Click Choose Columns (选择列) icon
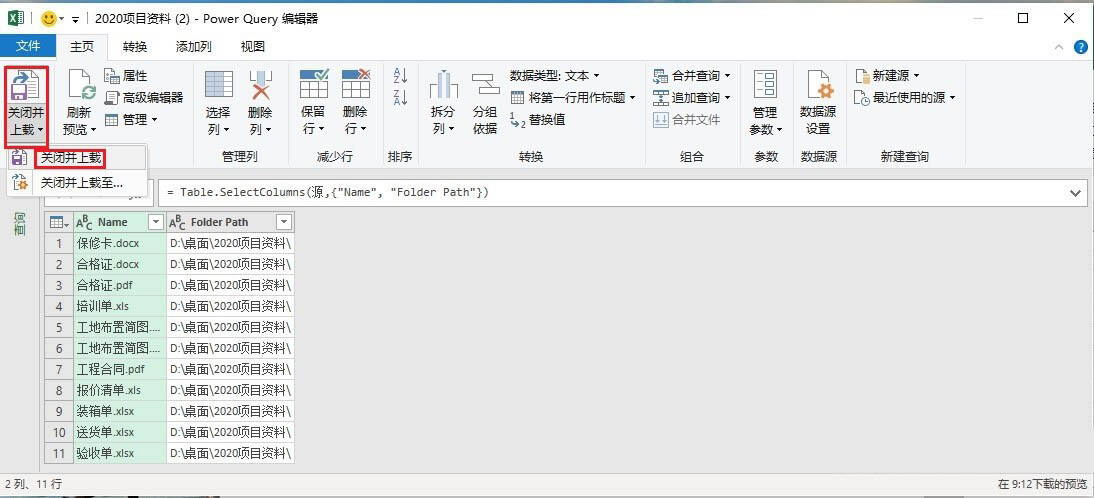Screen dimensions: 1094x498 [218, 85]
